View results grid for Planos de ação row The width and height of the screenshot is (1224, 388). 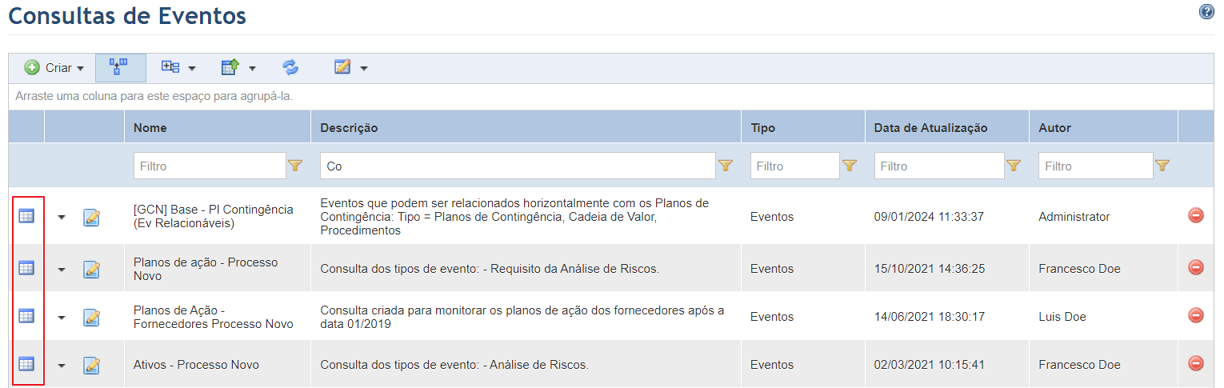coord(27,267)
